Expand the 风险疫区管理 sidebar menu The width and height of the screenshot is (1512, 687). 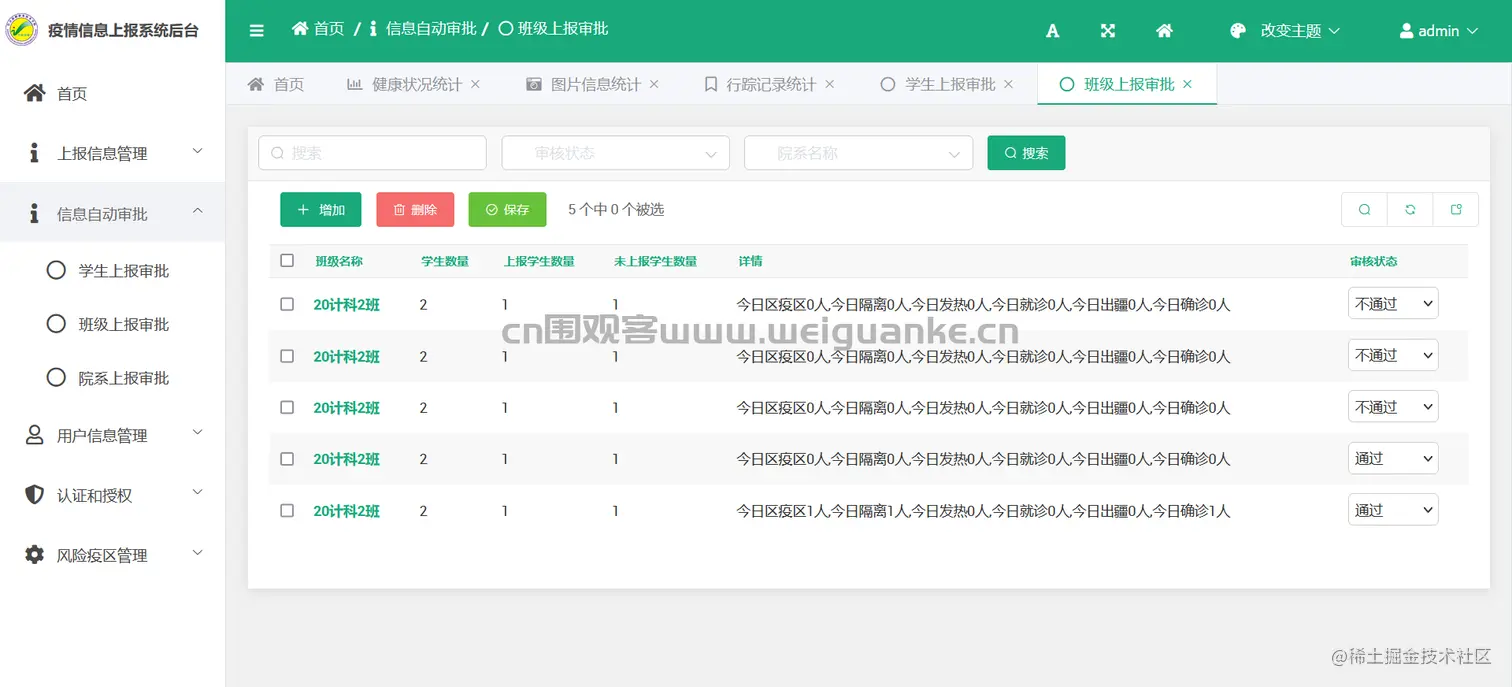[112, 555]
